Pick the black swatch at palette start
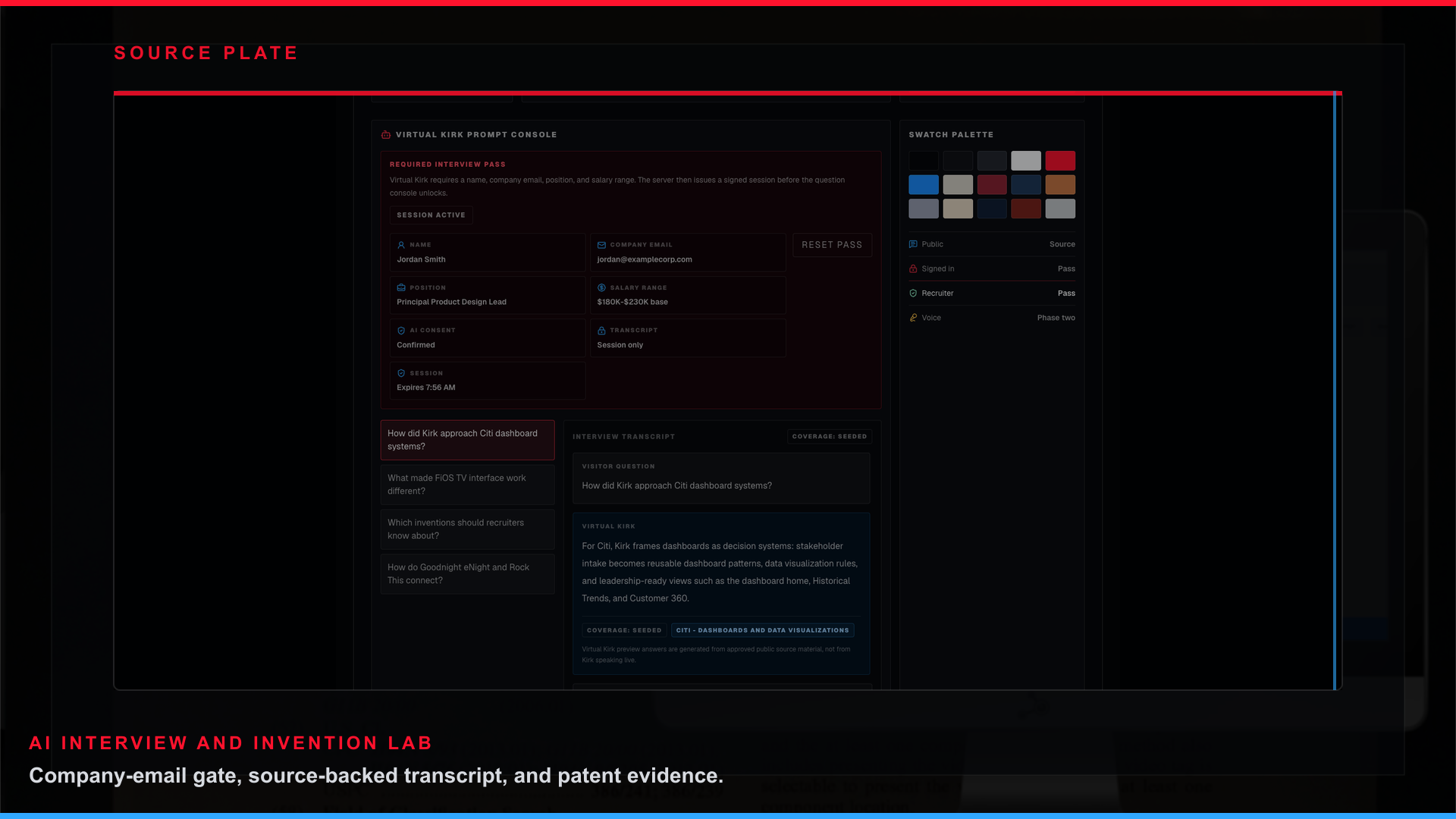Viewport: 1456px width, 819px height. [924, 161]
